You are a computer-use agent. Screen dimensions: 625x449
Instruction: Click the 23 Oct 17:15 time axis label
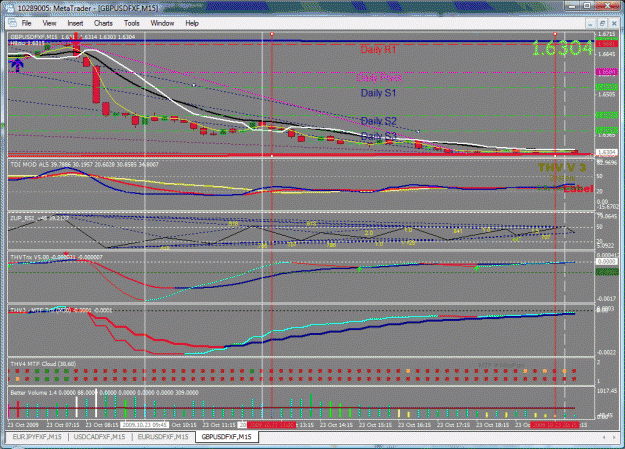coord(453,425)
